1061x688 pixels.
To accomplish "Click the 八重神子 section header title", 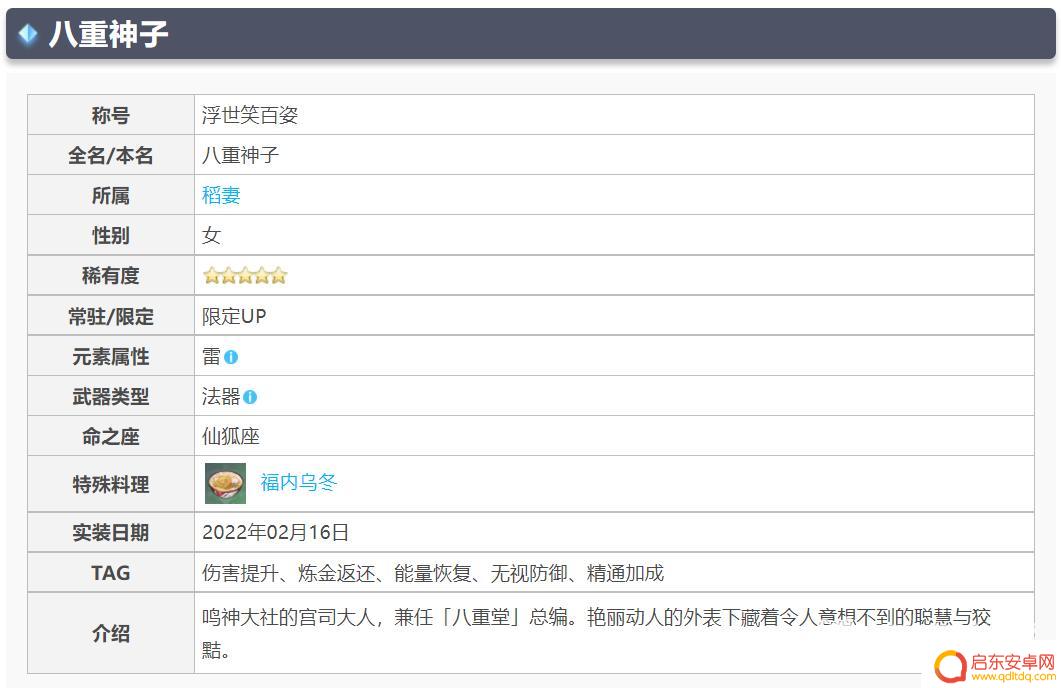I will click(108, 33).
